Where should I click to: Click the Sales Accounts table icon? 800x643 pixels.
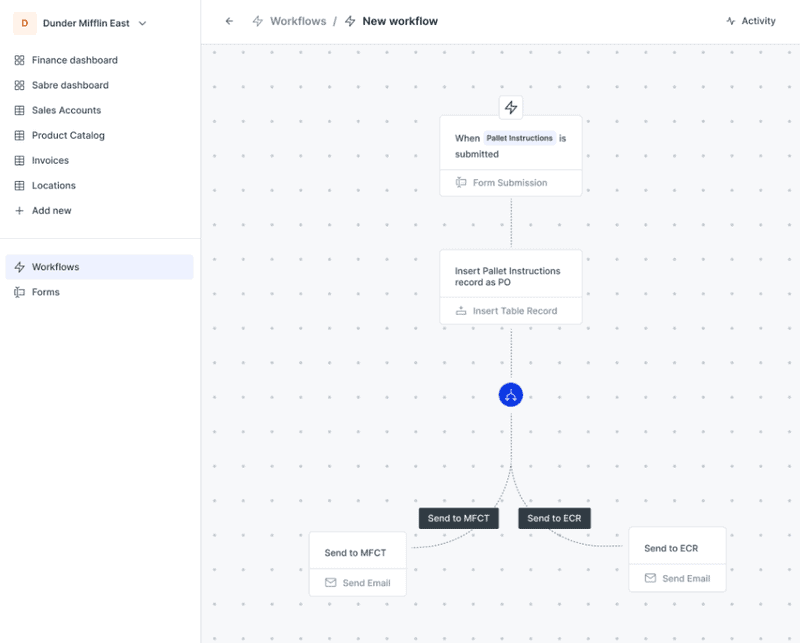click(x=19, y=110)
